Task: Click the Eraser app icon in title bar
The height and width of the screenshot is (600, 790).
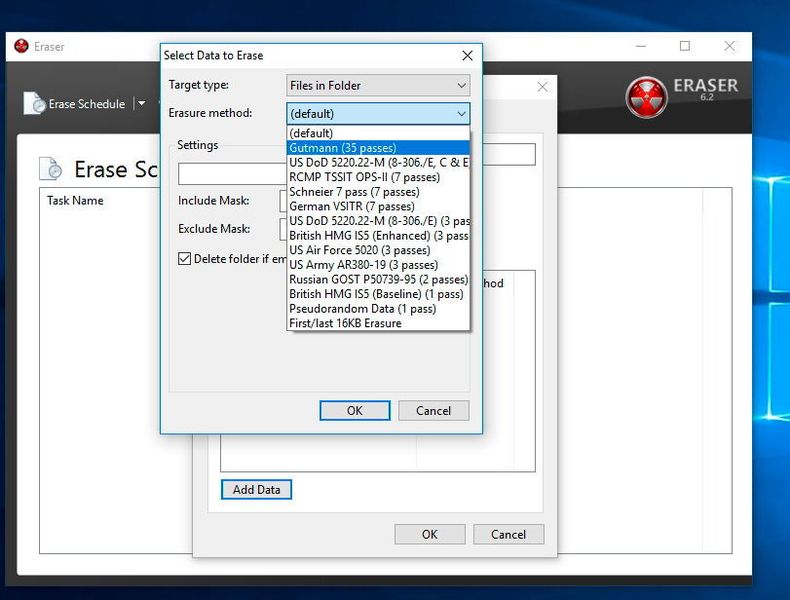Action: click(21, 46)
